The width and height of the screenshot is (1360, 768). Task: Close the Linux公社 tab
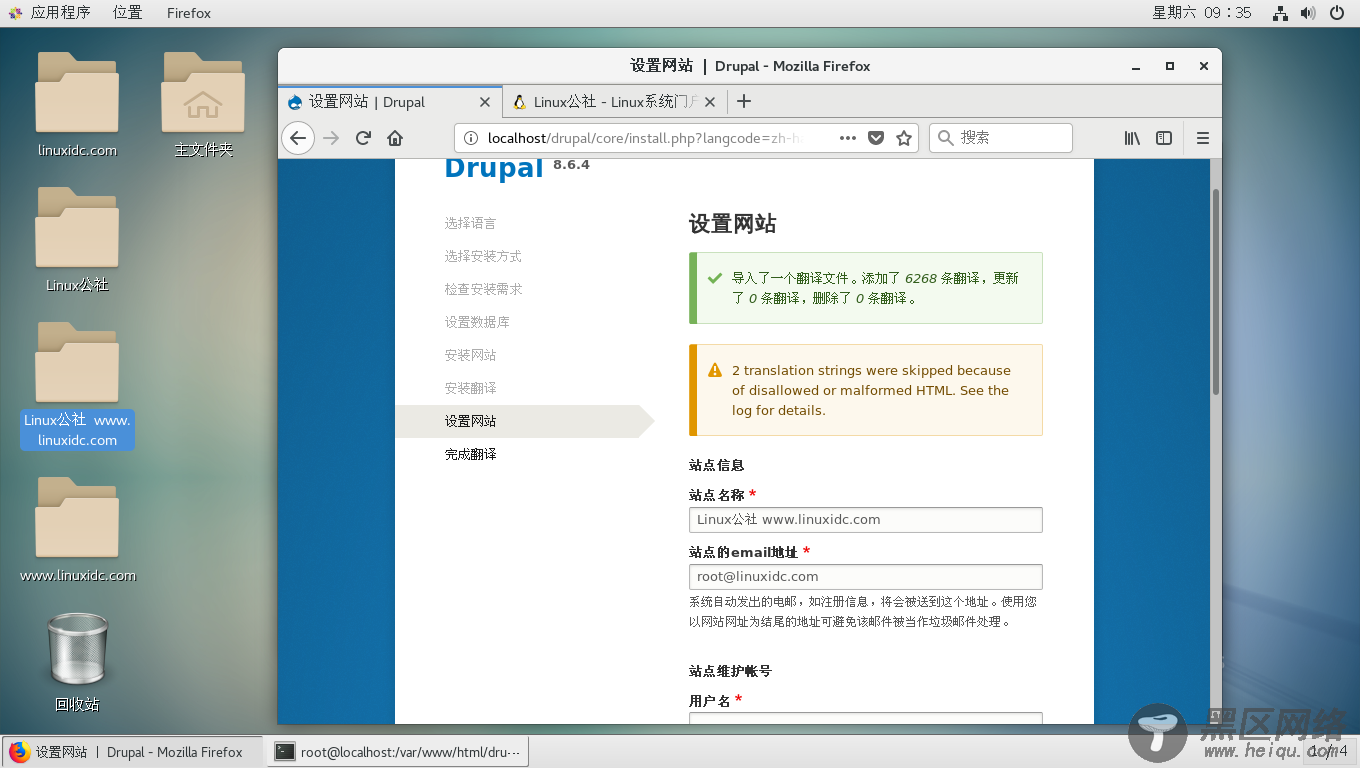coord(710,102)
